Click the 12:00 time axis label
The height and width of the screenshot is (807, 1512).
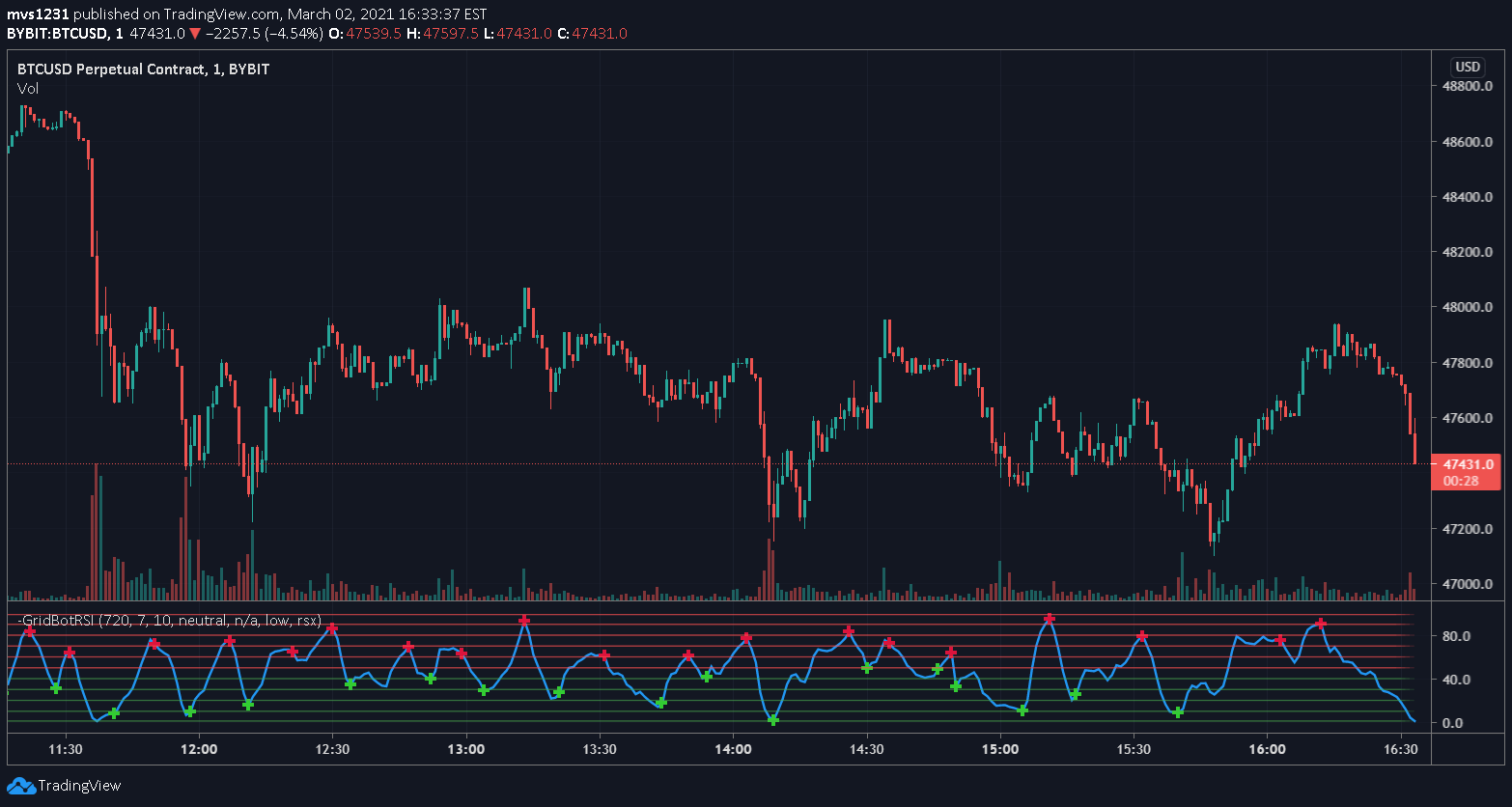pos(199,748)
